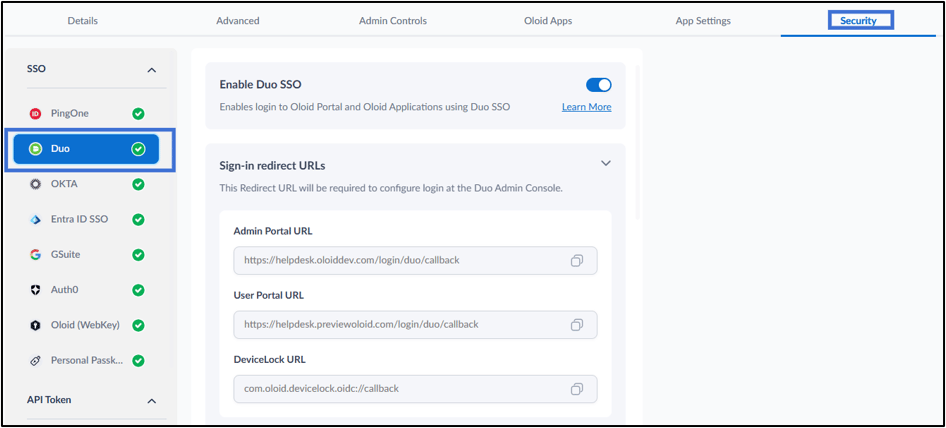Click the DeviceLock URL field

pos(415,389)
